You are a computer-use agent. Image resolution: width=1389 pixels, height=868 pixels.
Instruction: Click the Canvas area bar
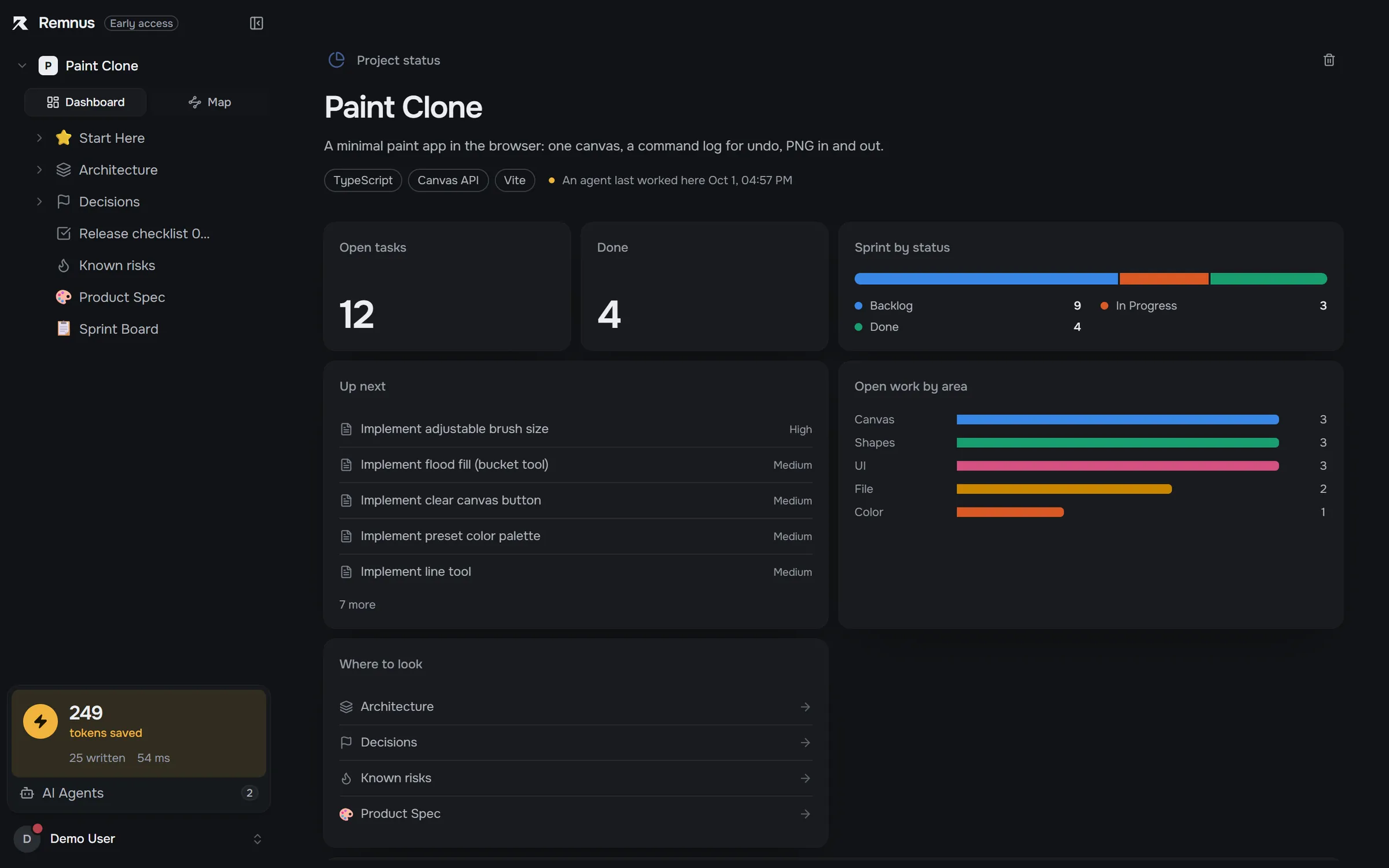pos(1118,420)
